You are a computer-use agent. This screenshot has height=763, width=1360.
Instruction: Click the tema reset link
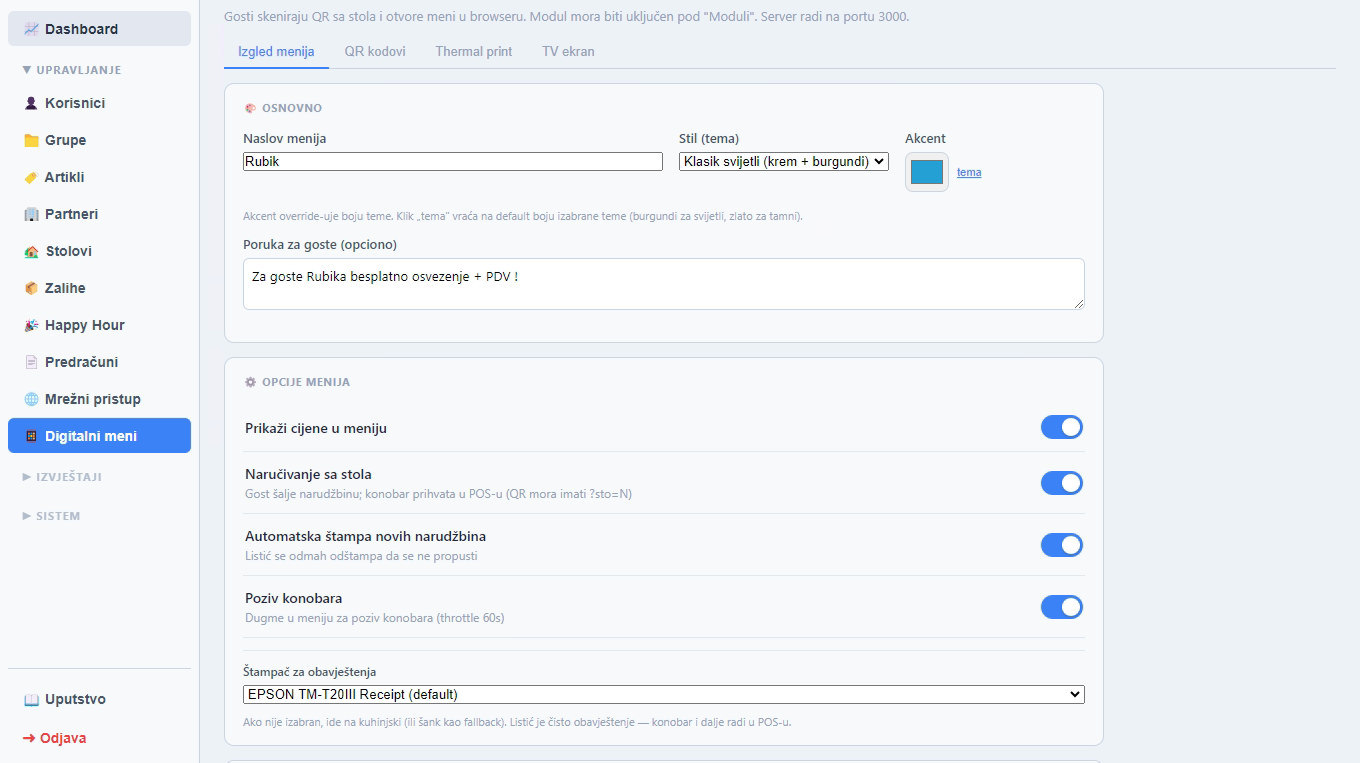pyautogui.click(x=969, y=172)
